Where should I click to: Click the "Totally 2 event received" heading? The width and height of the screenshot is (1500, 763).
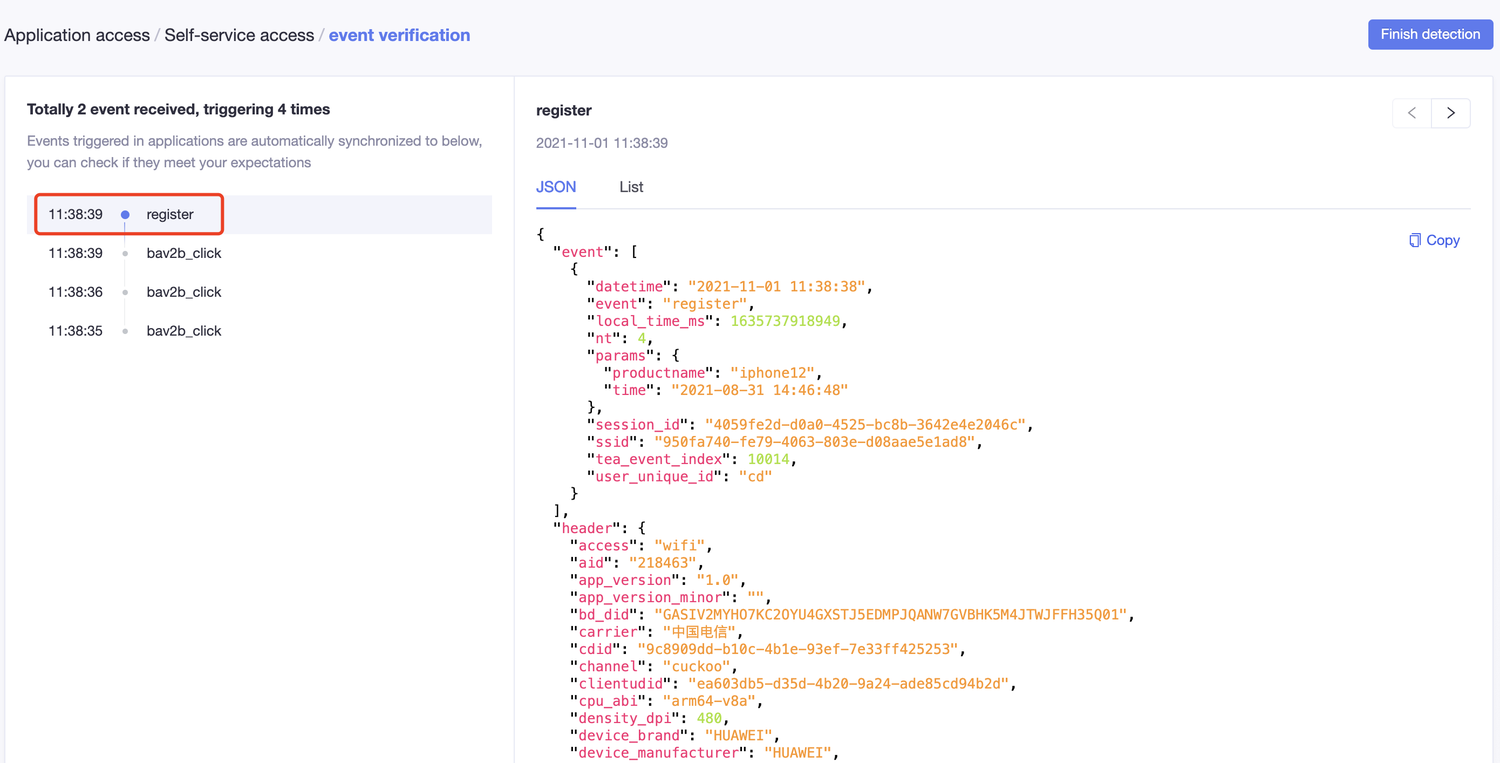pyautogui.click(x=178, y=109)
